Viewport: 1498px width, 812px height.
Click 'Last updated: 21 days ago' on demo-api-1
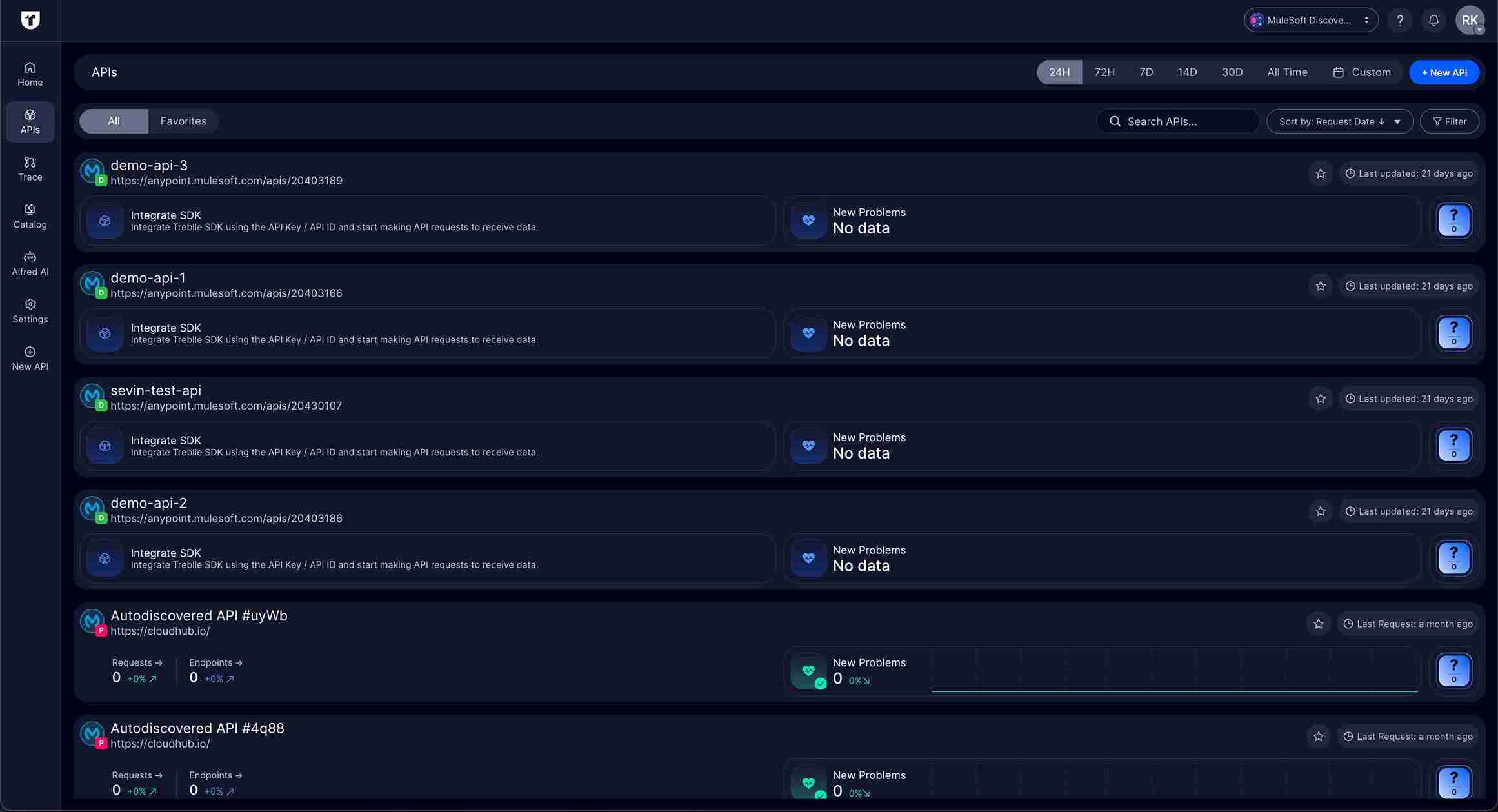[x=1409, y=286]
